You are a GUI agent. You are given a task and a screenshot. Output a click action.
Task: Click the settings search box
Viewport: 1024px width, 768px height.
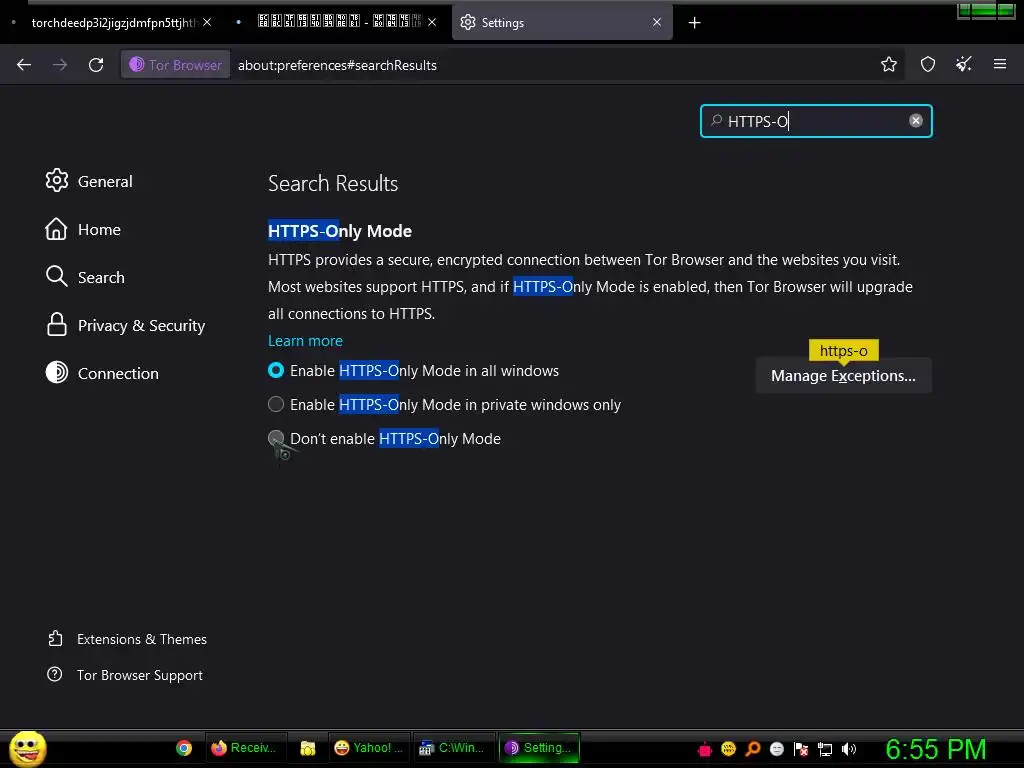point(816,121)
